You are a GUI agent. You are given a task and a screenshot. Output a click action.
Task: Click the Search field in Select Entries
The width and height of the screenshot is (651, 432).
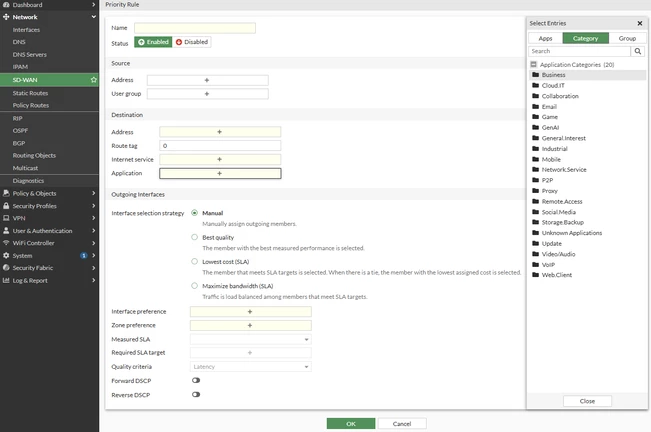(x=580, y=51)
